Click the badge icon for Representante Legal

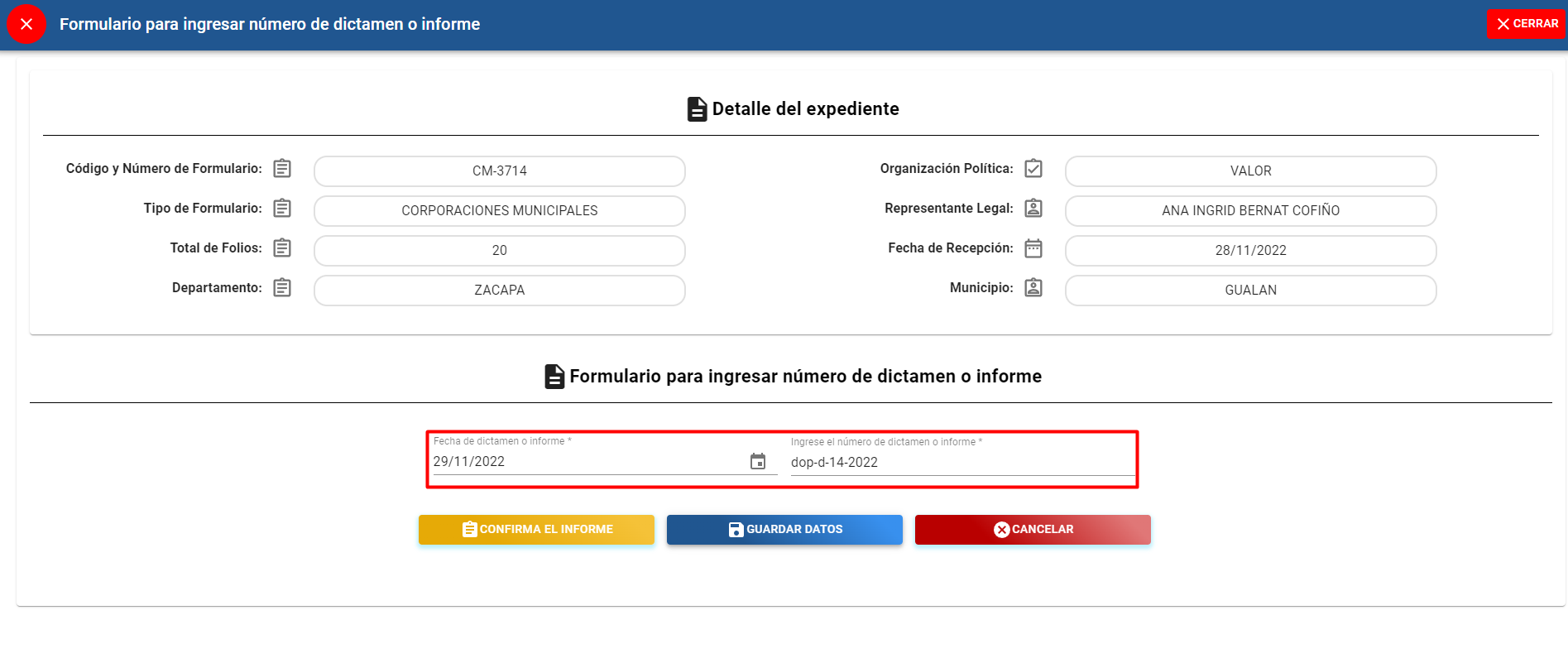pyautogui.click(x=1033, y=209)
